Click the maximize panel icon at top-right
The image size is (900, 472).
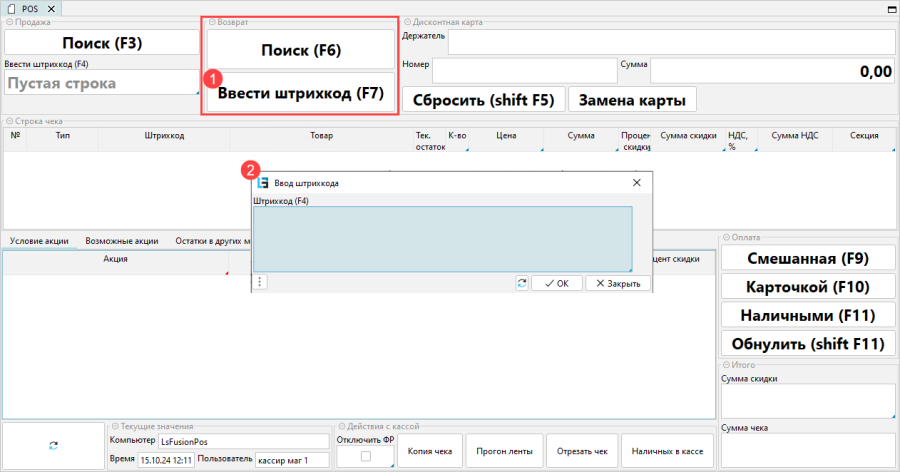[x=890, y=8]
